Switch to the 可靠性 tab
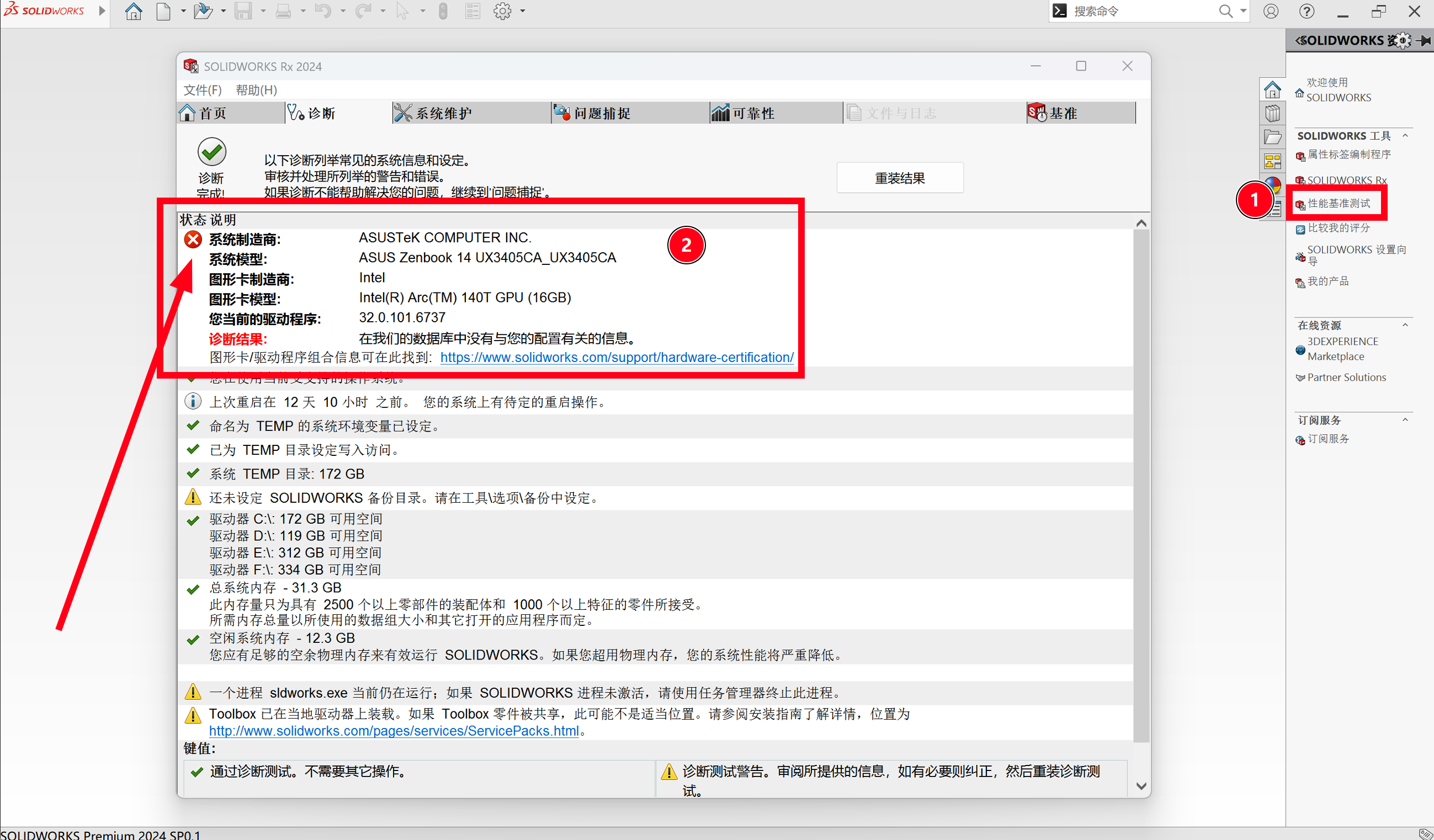 777,113
